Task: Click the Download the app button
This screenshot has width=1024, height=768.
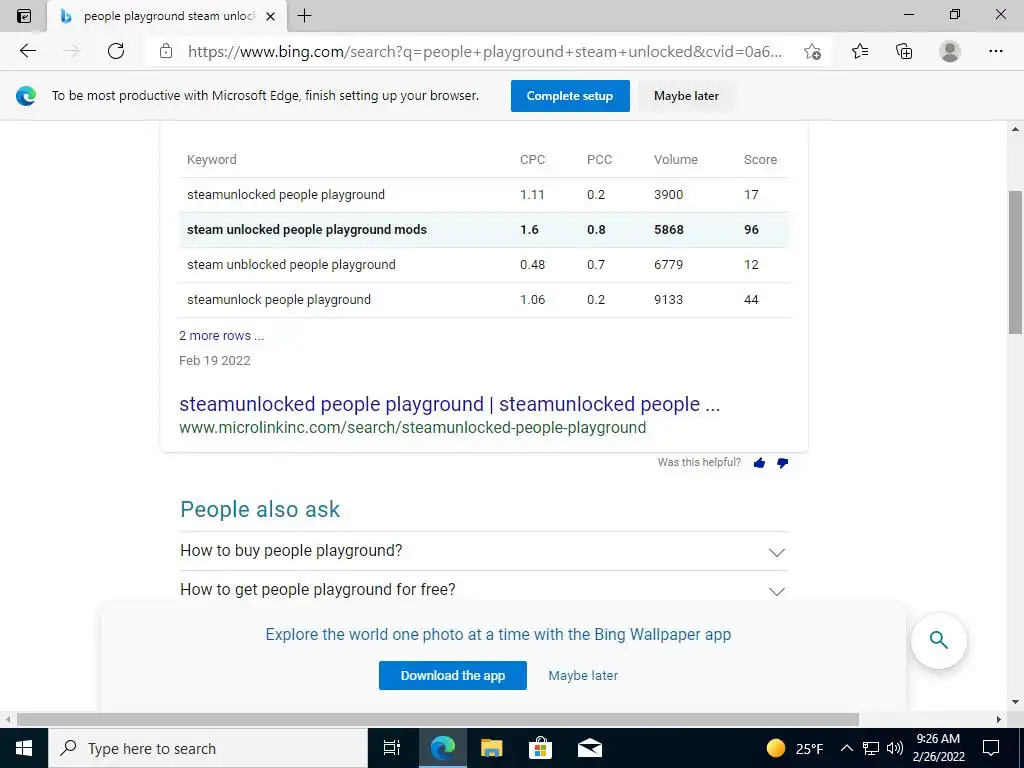Action: (x=453, y=675)
